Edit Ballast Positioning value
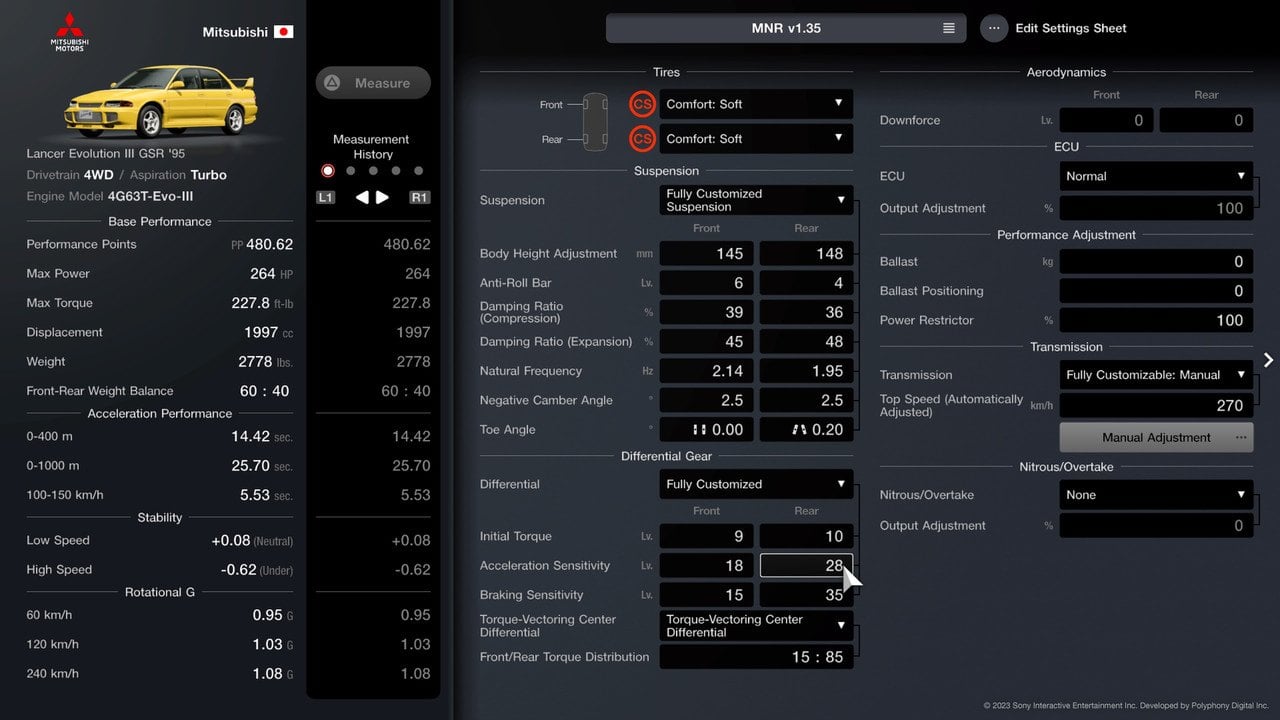This screenshot has height=720, width=1280. tap(1156, 291)
